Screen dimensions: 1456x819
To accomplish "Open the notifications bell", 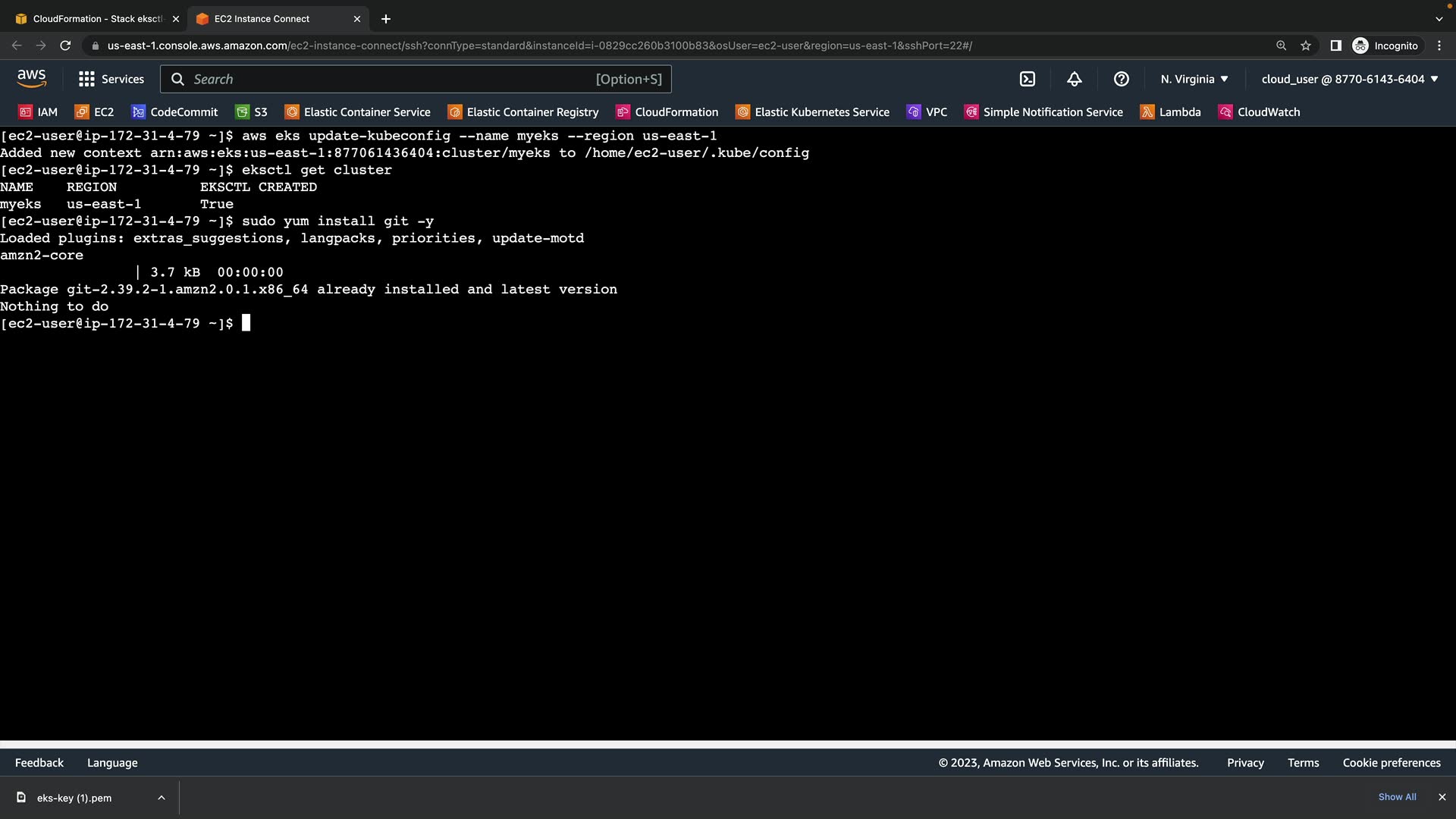I will point(1075,79).
